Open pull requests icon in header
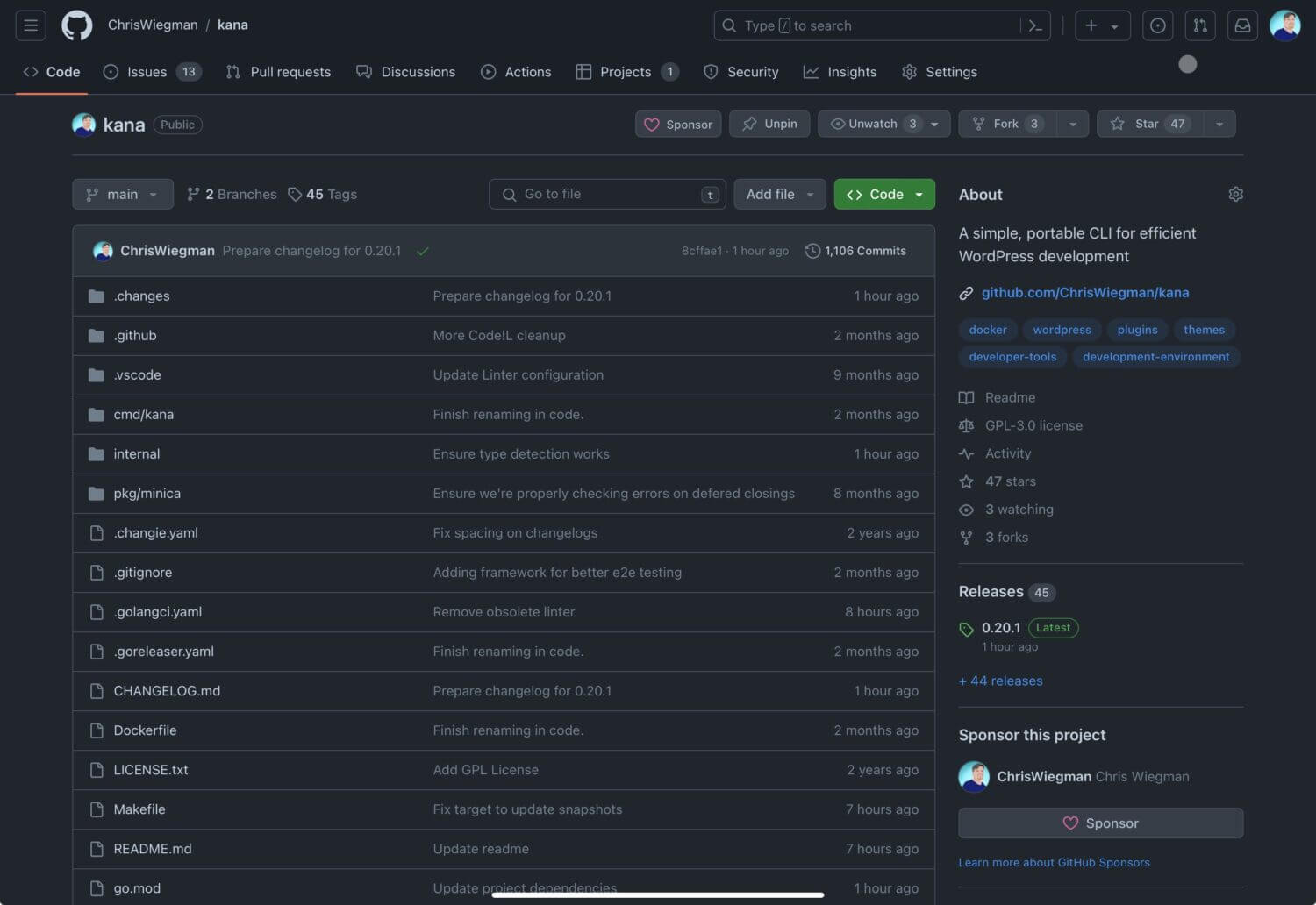The height and width of the screenshot is (905, 1316). [1199, 25]
